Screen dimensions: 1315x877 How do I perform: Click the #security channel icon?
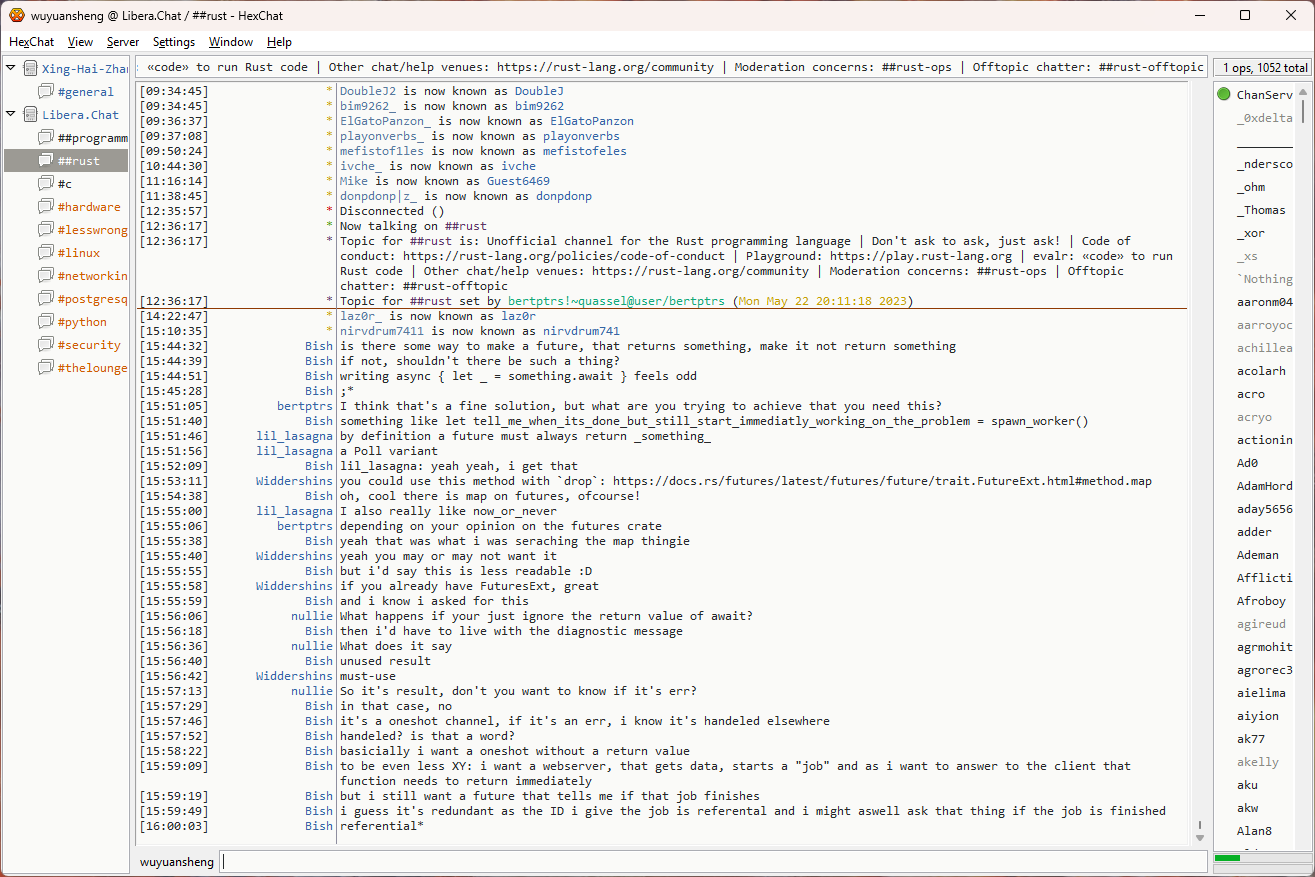click(46, 345)
